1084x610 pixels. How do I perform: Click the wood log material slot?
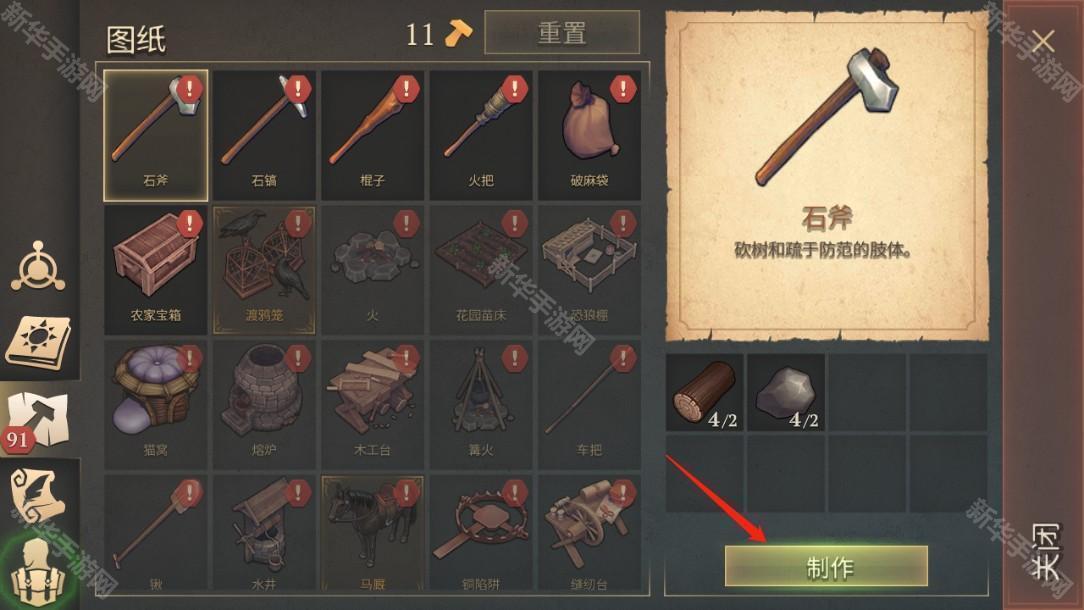[x=705, y=393]
